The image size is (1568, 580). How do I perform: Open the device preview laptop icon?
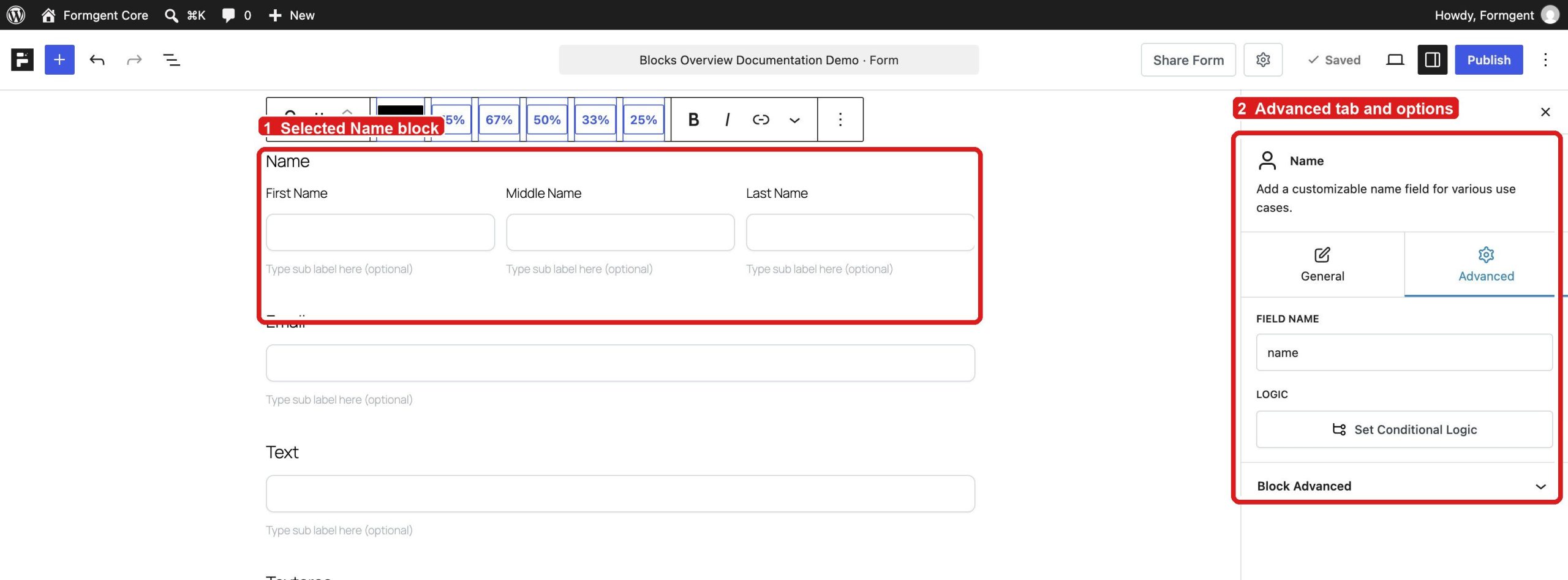point(1395,59)
